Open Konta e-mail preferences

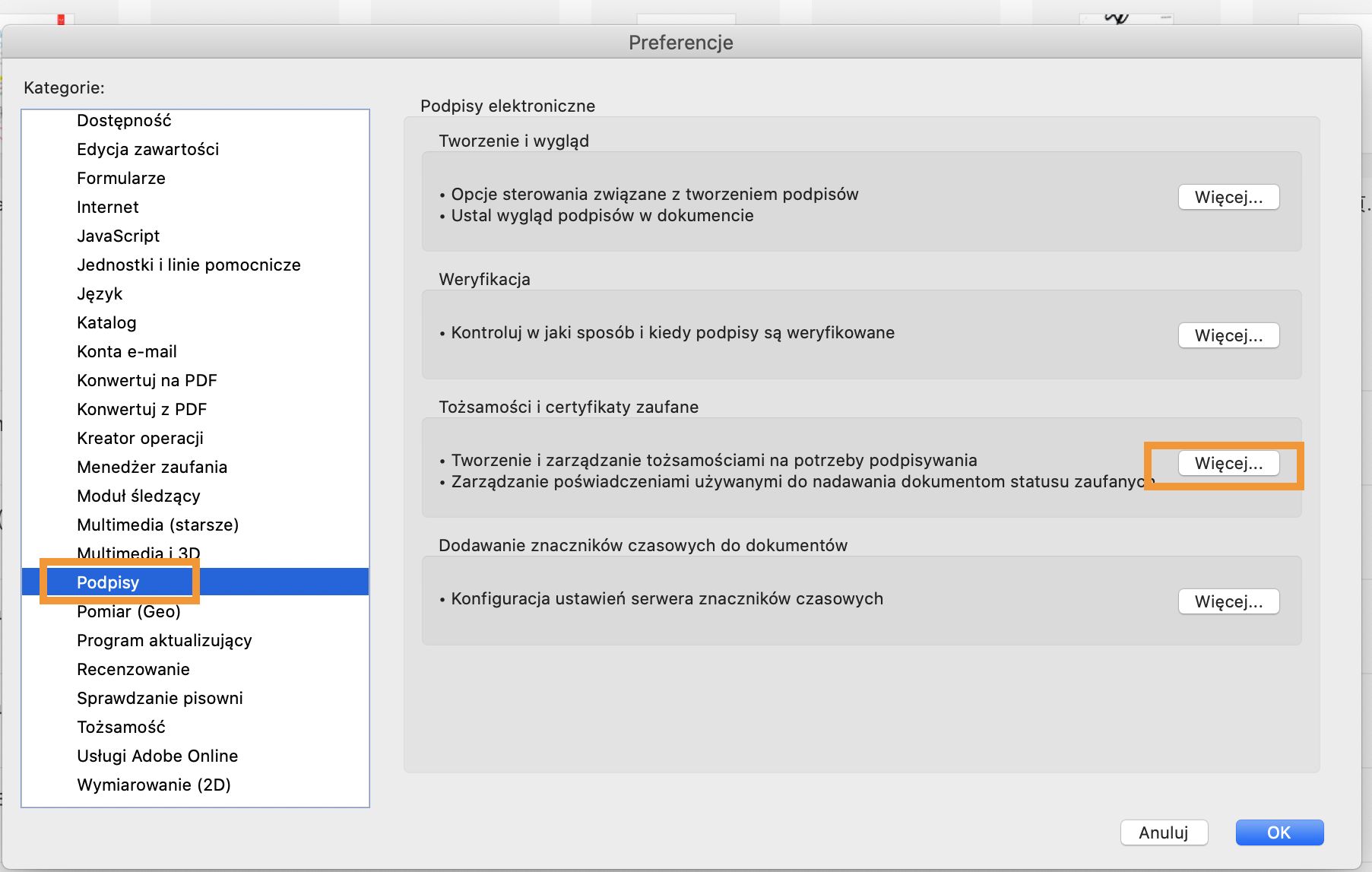127,352
